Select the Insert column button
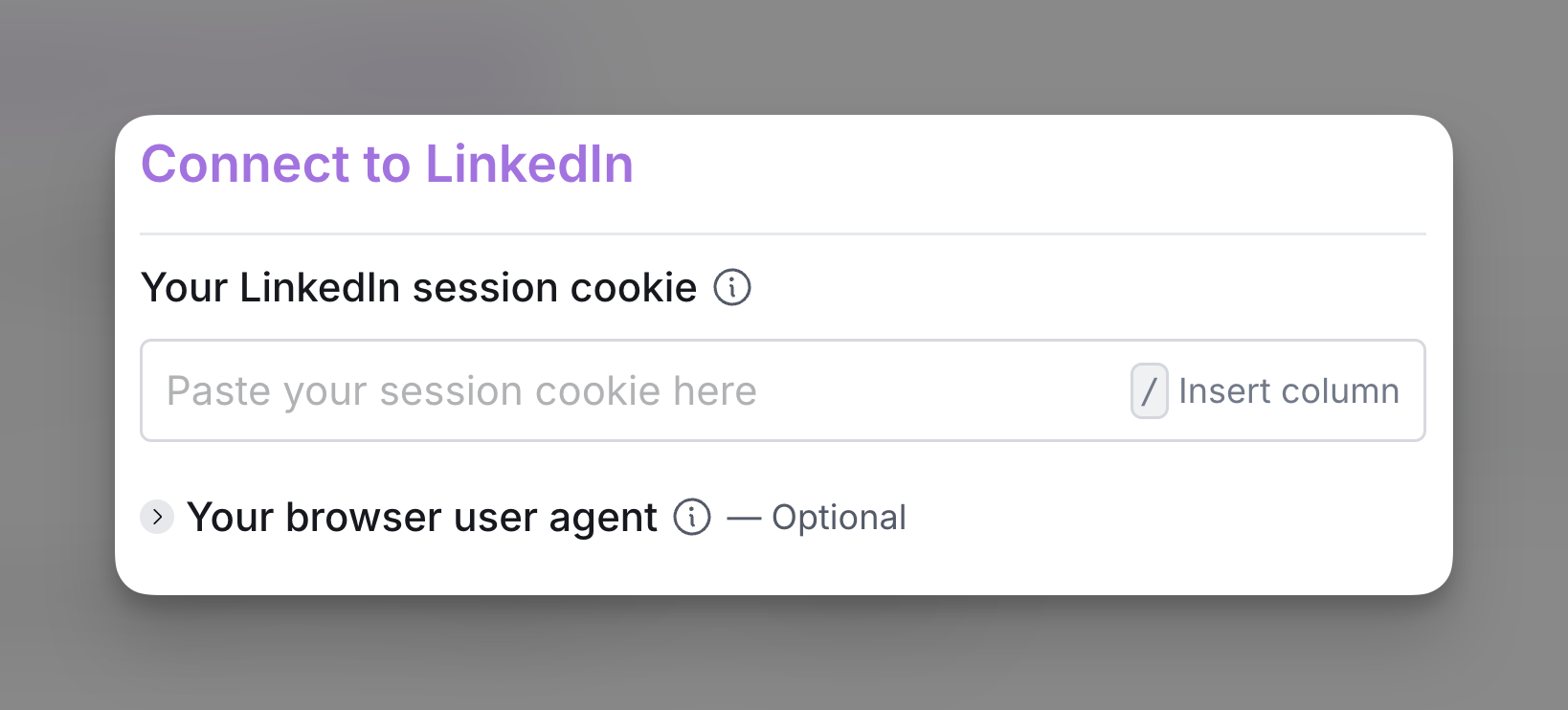This screenshot has height=710, width=1568. pyautogui.click(x=1265, y=390)
